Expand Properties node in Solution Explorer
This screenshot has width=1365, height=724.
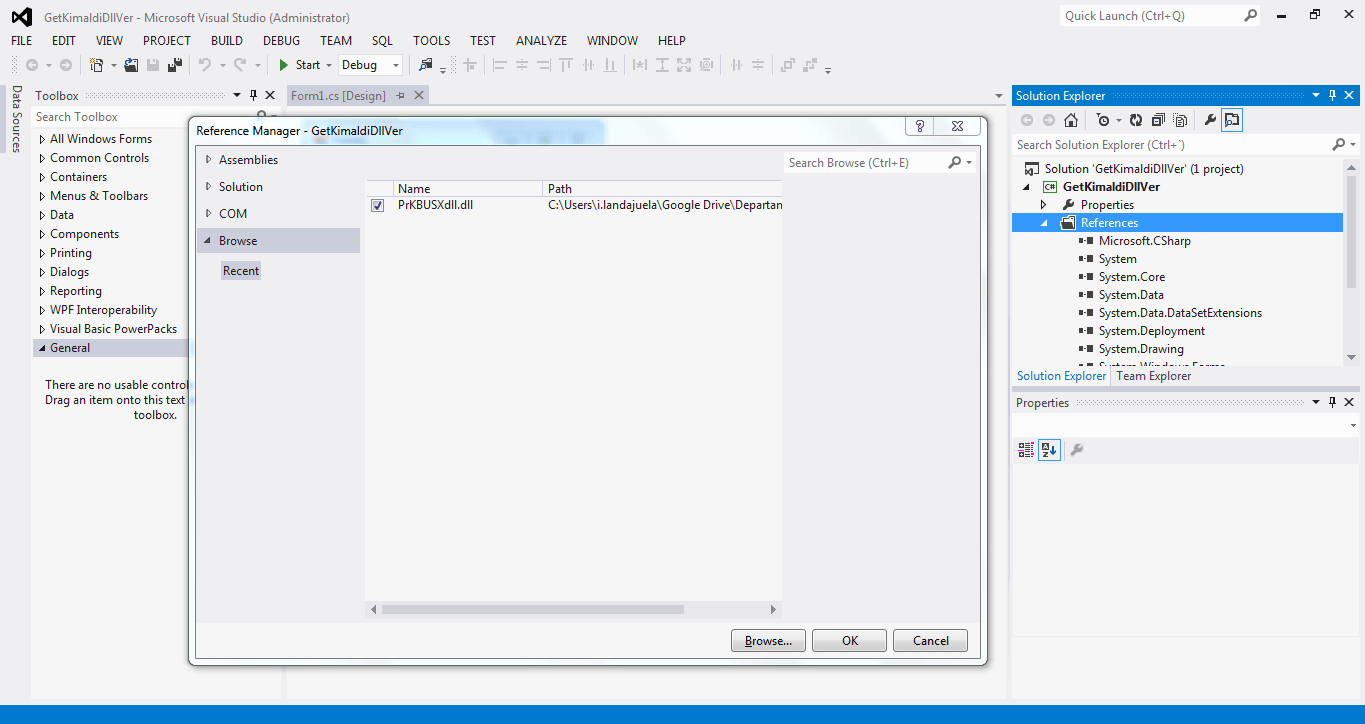[x=1044, y=204]
